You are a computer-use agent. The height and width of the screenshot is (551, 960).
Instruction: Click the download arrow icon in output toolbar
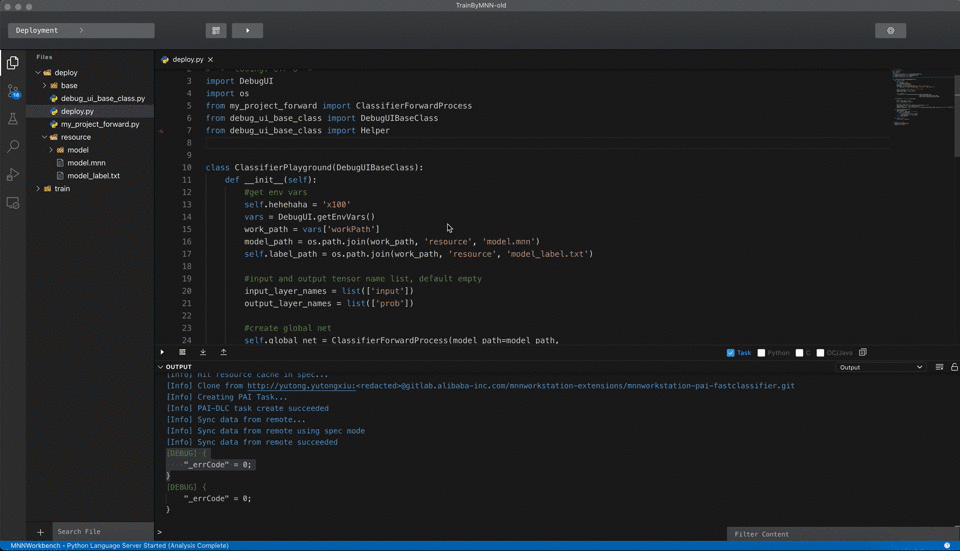203,352
